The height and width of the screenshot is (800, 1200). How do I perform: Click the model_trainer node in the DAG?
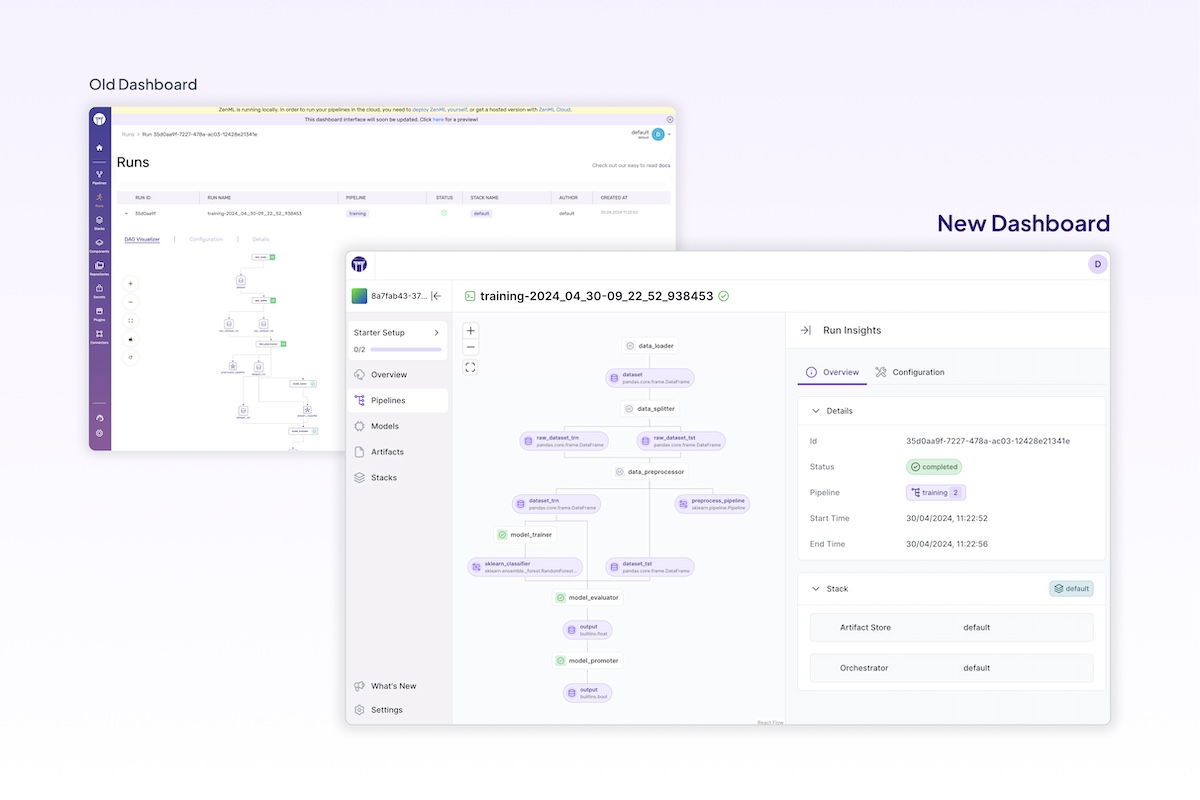527,534
